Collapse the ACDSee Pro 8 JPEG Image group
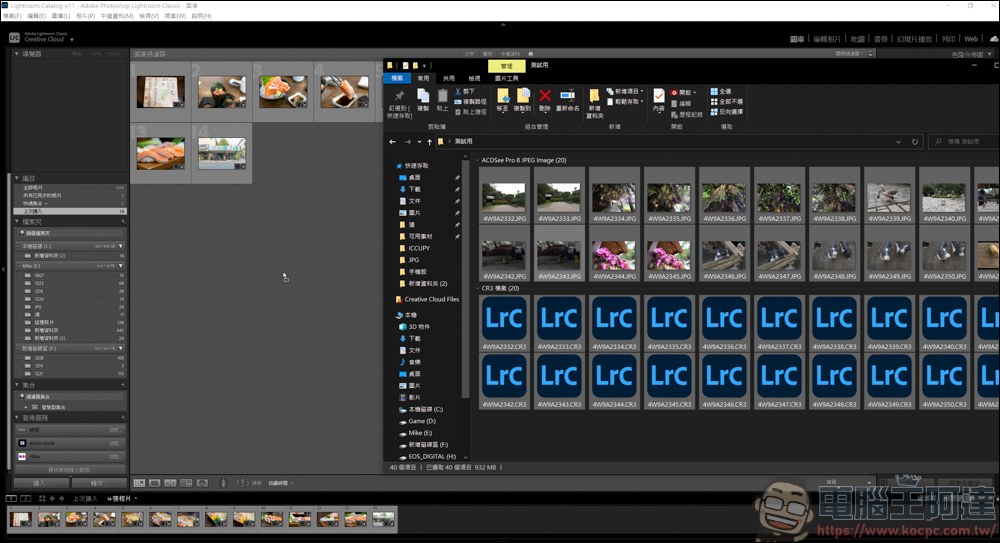 (478, 161)
